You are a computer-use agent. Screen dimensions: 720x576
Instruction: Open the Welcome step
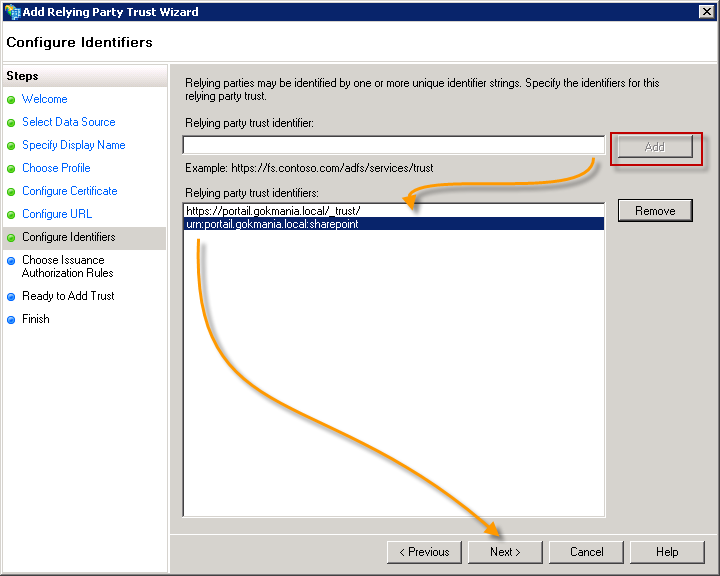pos(45,99)
